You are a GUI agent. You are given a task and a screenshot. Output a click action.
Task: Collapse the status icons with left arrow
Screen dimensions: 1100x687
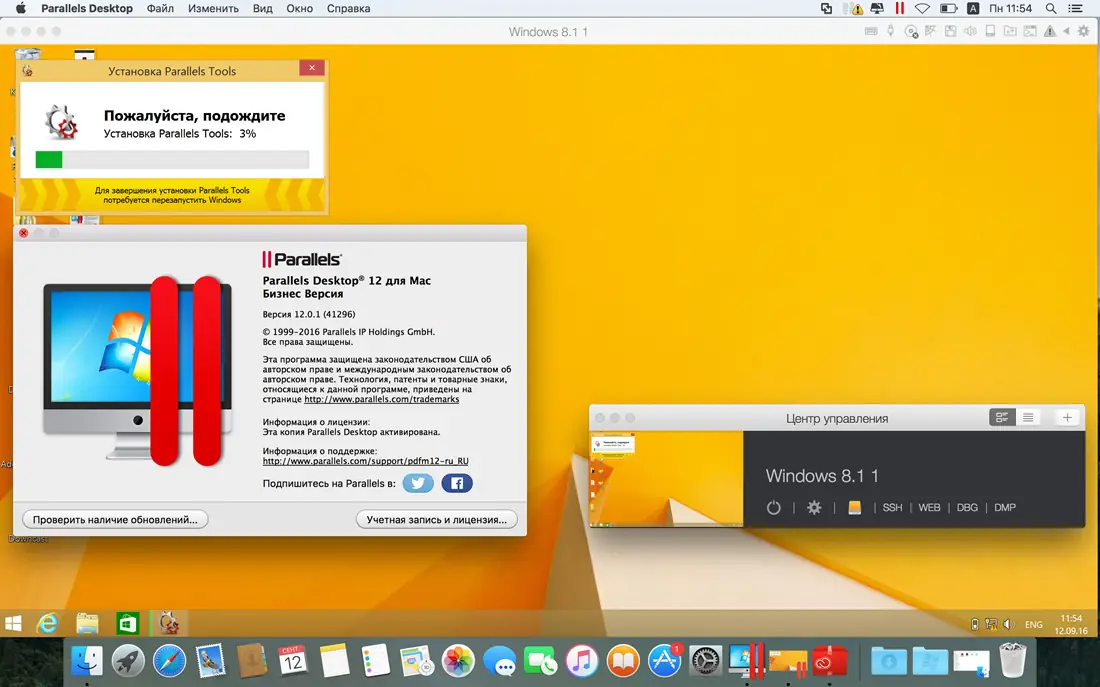[1066, 32]
